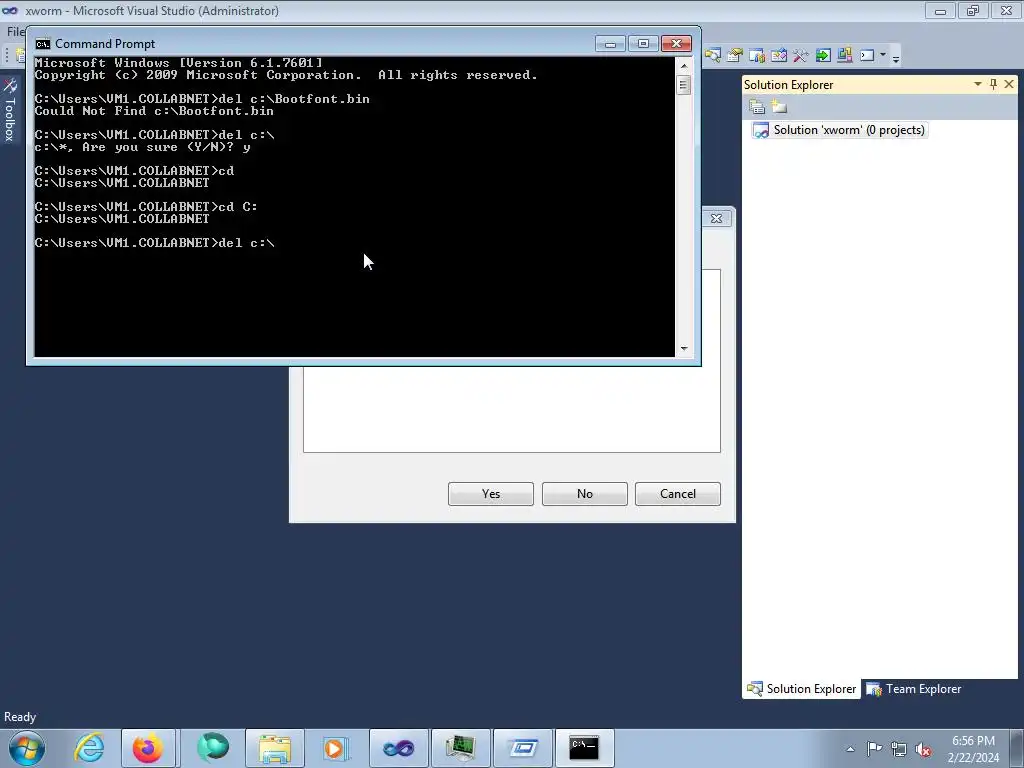Close the Solution Explorer panel

coord(1009,84)
